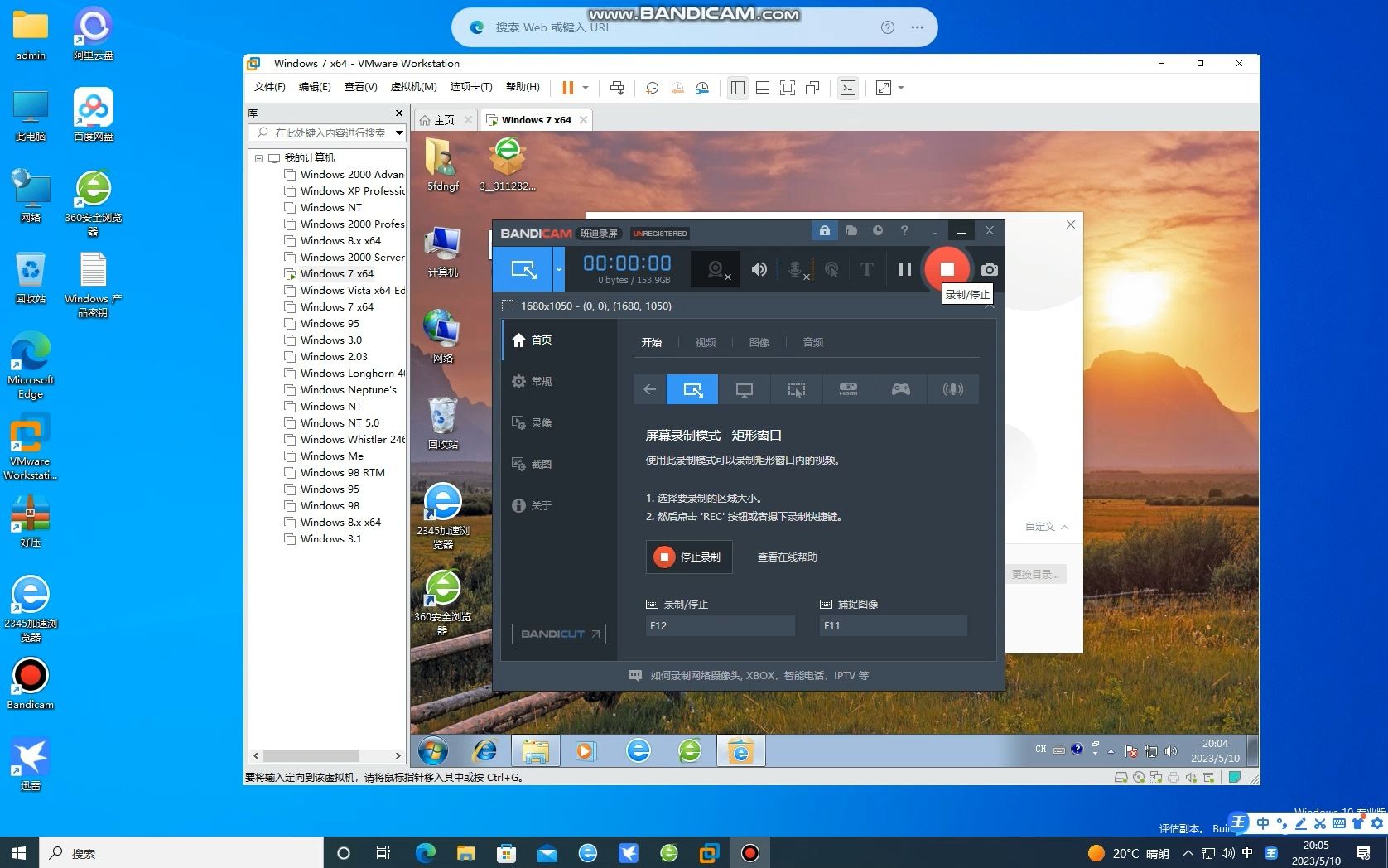Toggle the 1680x1050 capture area checkbox
The image size is (1388, 868).
pos(508,306)
